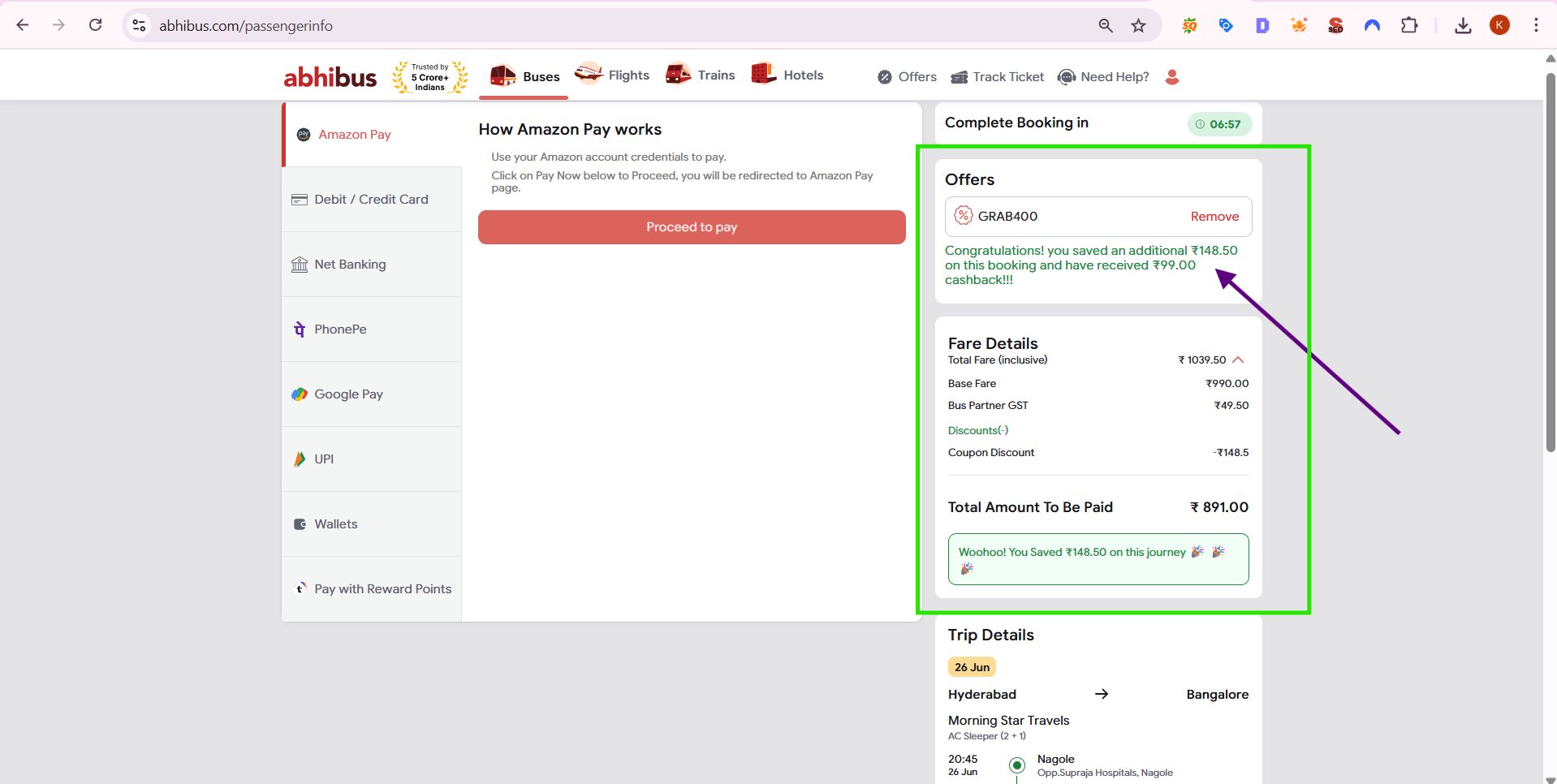Click the Morning Star Travels operator name
The height and width of the screenshot is (784, 1557).
(x=1008, y=721)
